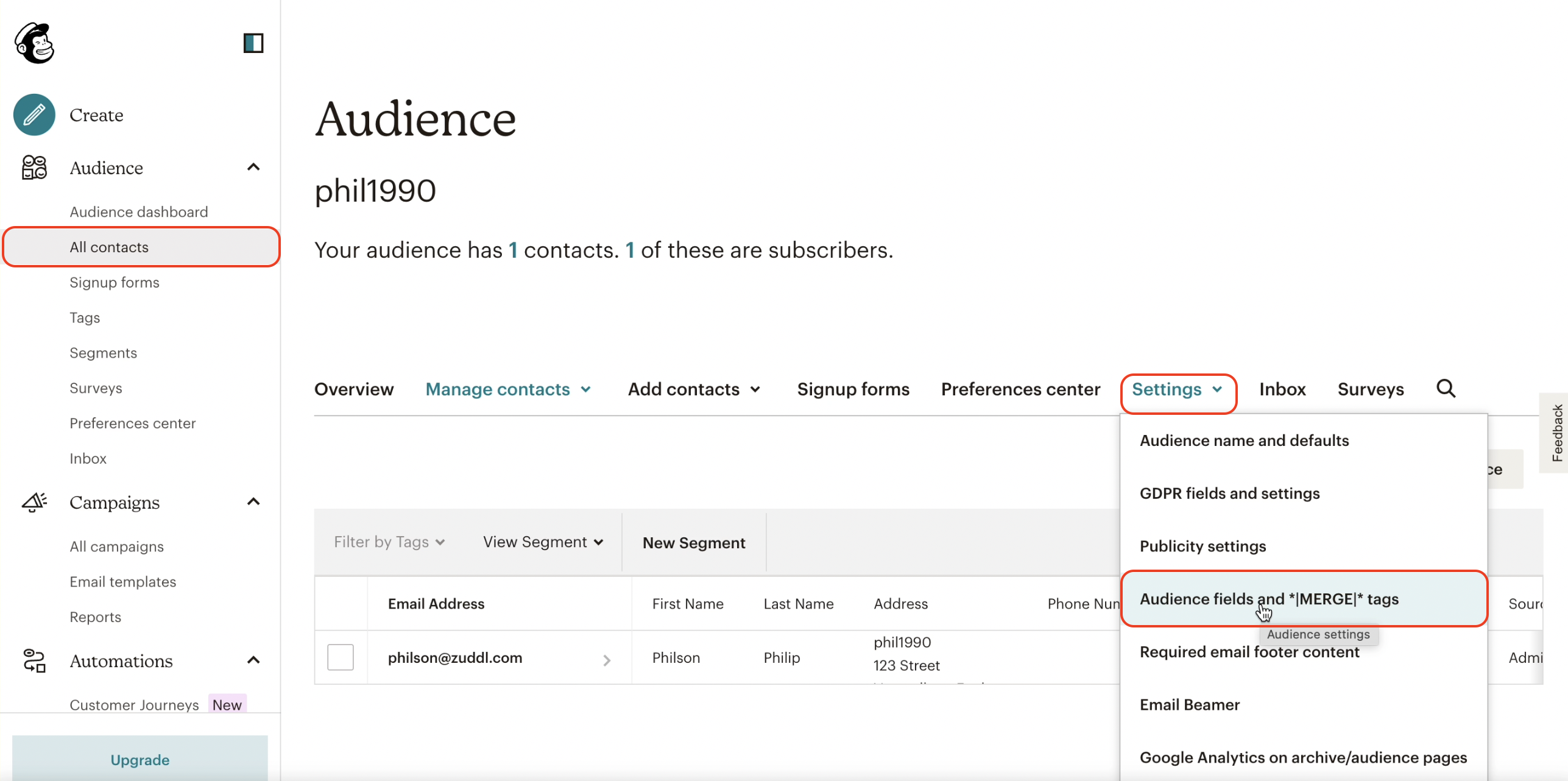Click the Automations section icon
This screenshot has width=1568, height=781.
(34, 661)
